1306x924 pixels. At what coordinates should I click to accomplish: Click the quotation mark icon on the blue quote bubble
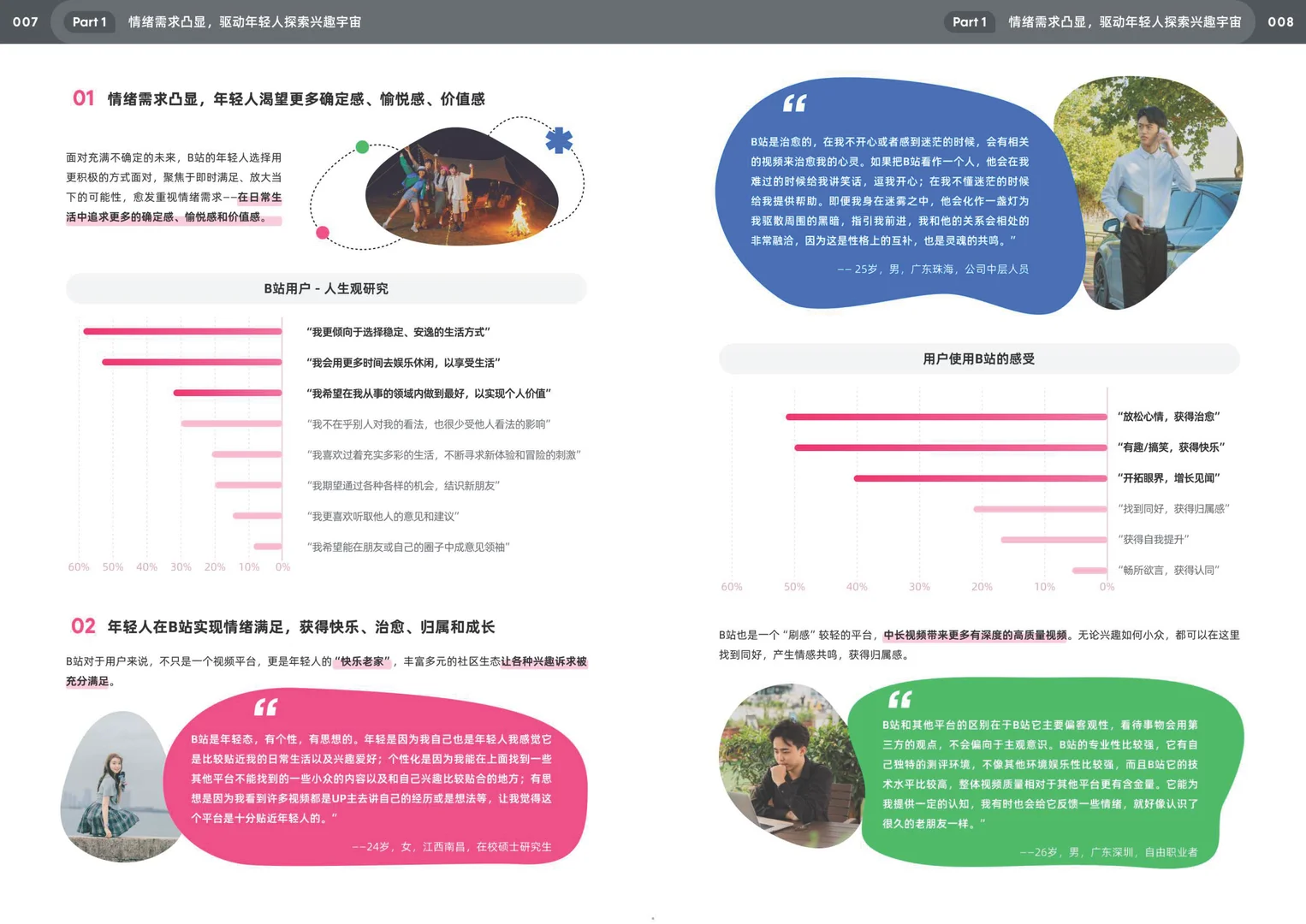coord(794,104)
